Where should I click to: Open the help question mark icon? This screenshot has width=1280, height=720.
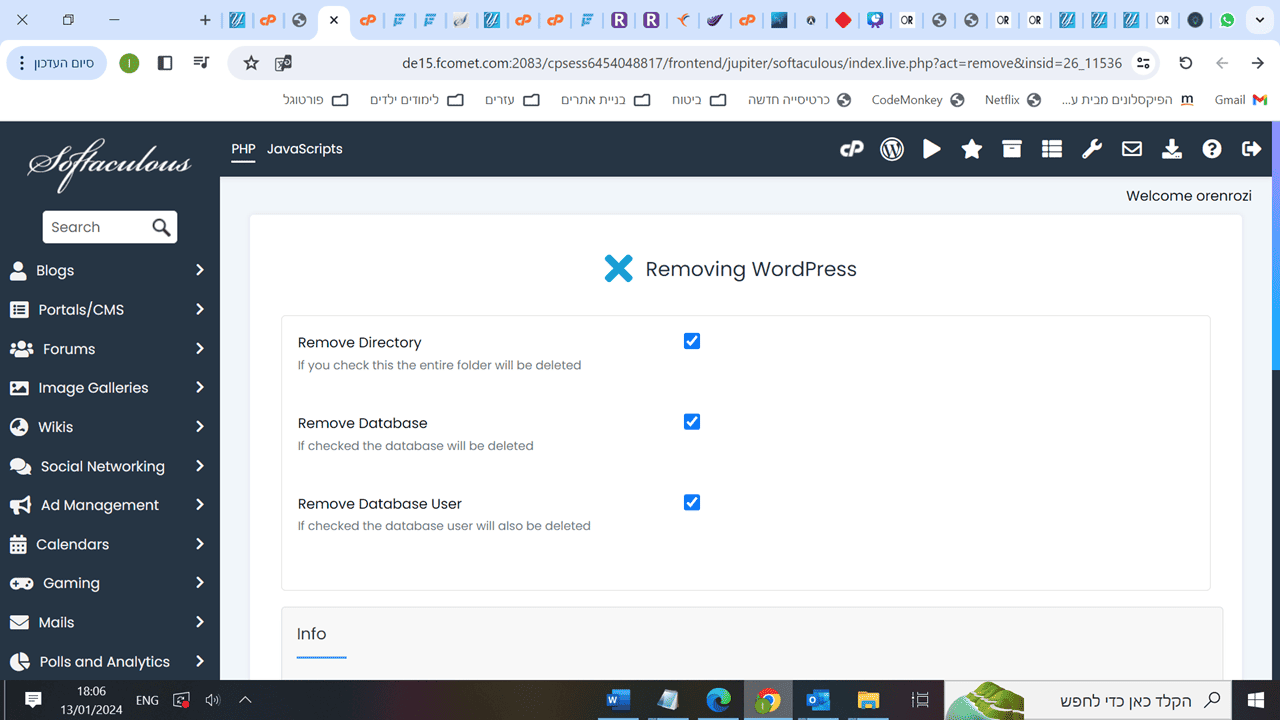point(1212,149)
